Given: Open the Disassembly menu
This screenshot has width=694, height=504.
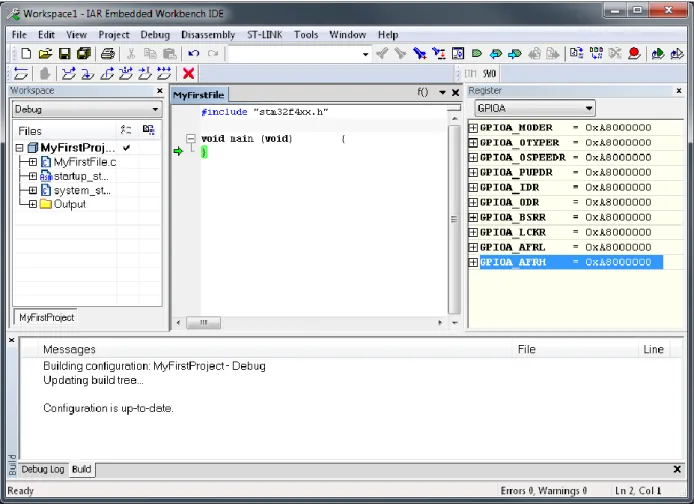Looking at the screenshot, I should [x=208, y=35].
